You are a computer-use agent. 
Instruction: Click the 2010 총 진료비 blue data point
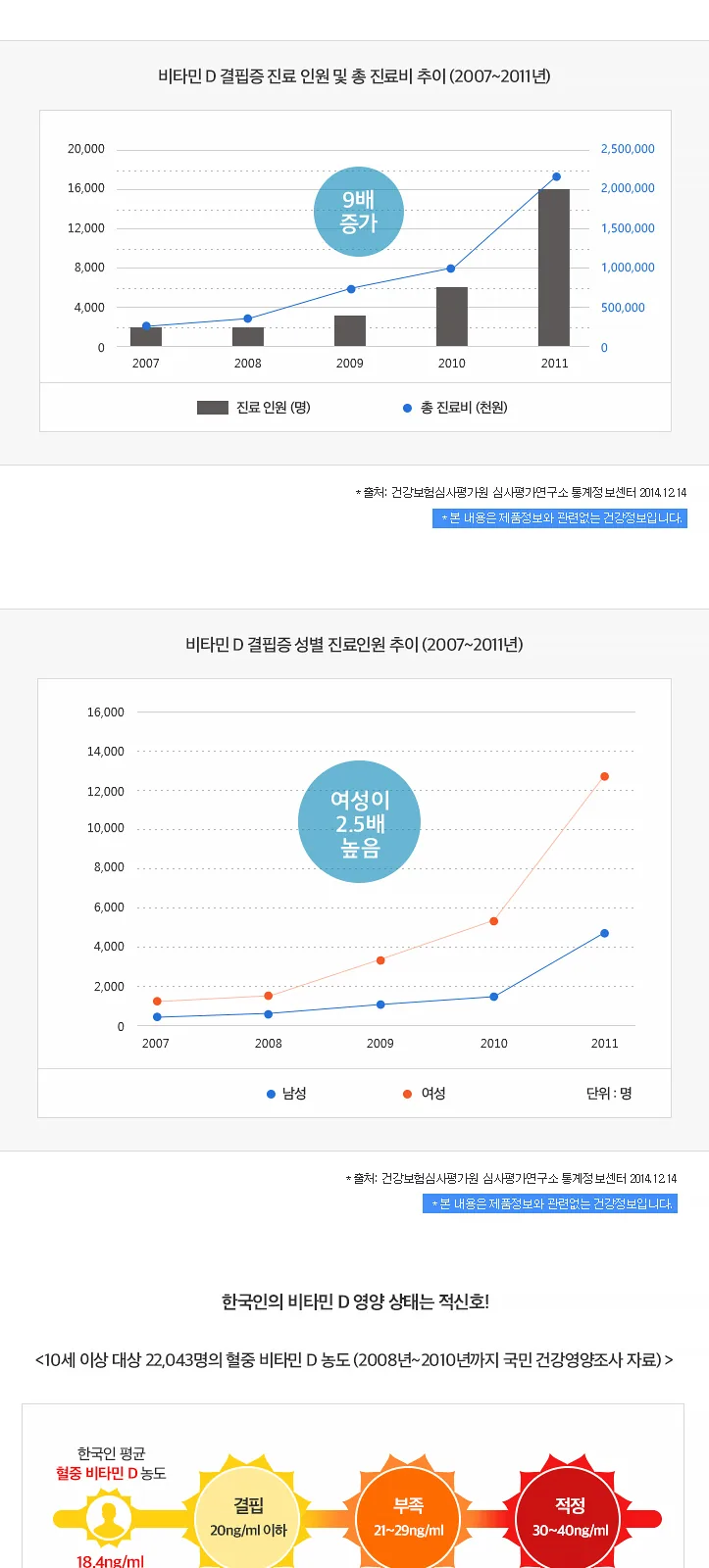(451, 269)
